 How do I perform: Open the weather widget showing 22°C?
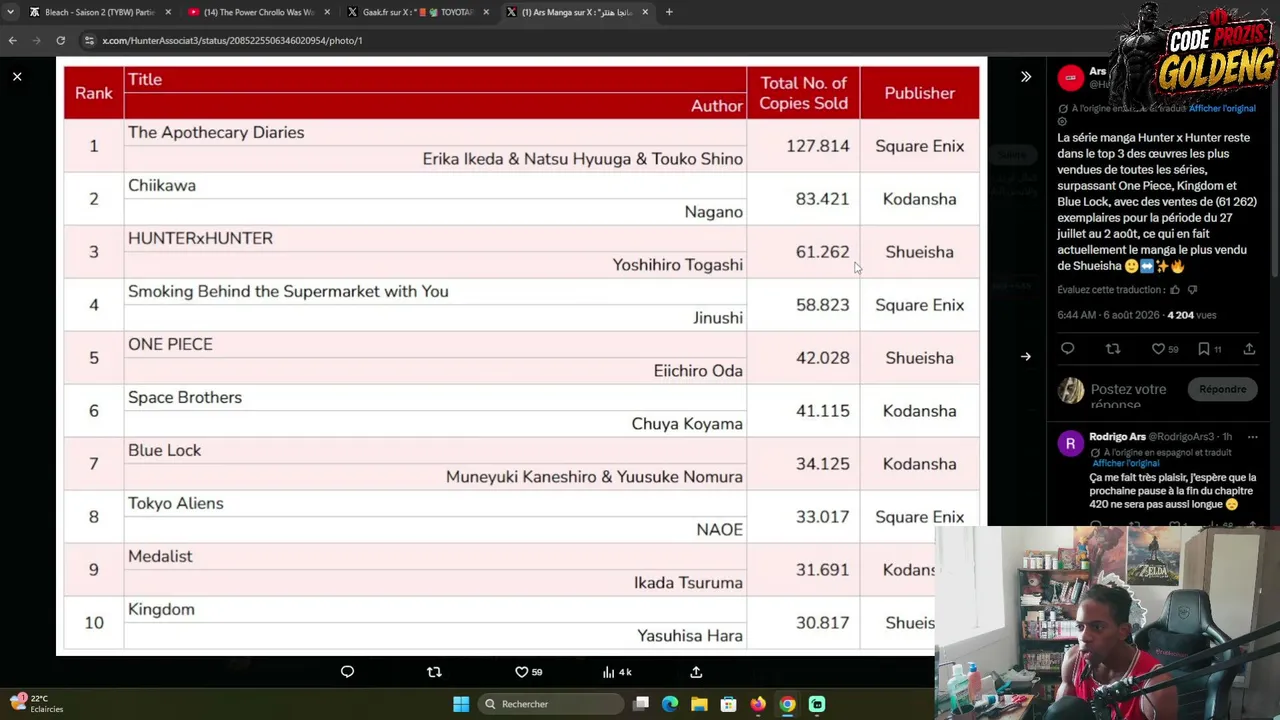[x=37, y=703]
